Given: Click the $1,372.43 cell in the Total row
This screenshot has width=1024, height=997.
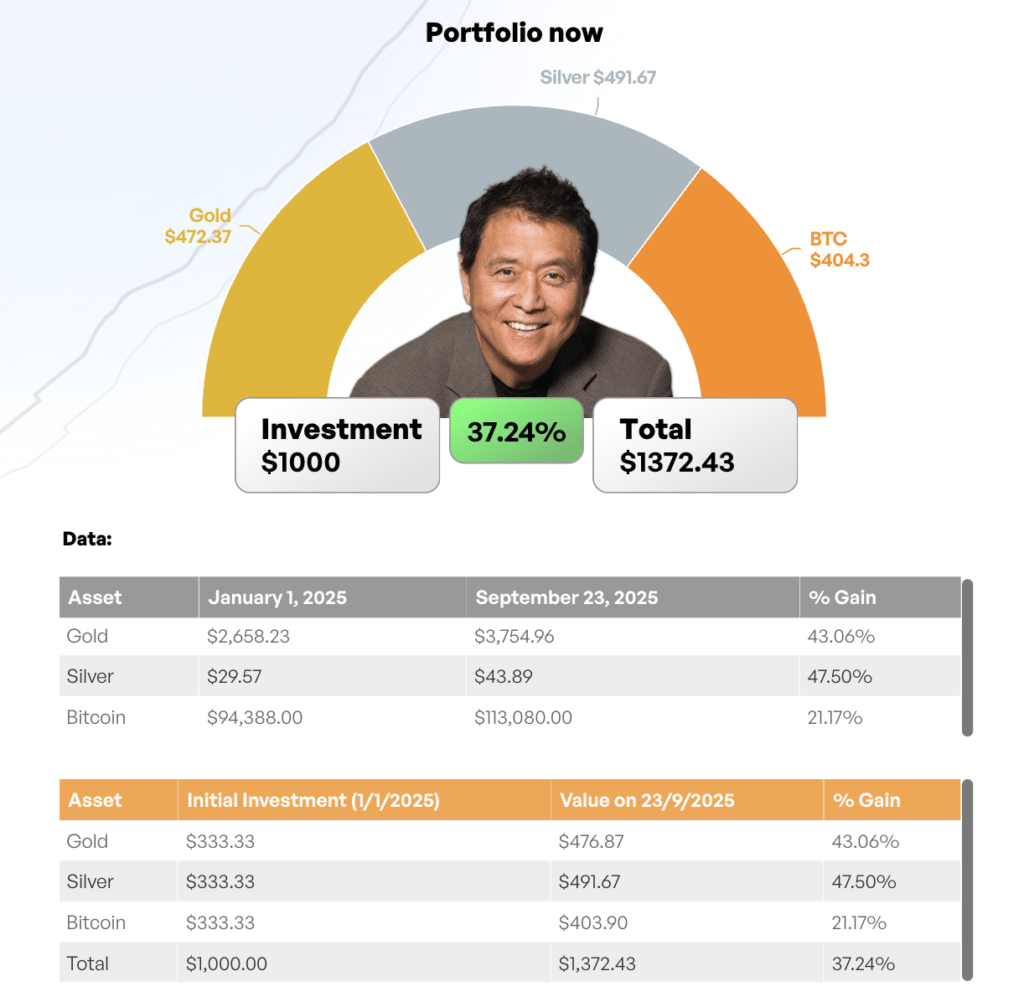Looking at the screenshot, I should point(597,964).
